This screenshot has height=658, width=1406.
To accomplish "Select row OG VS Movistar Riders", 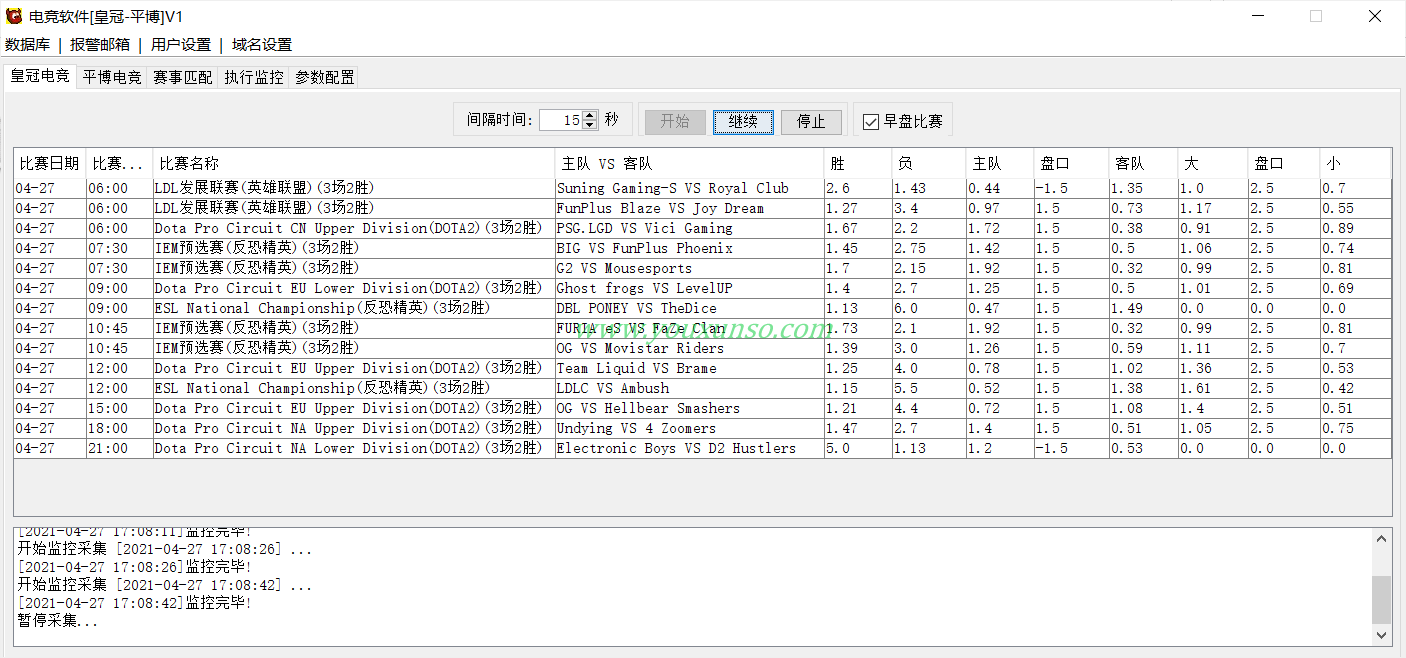I will click(702, 348).
